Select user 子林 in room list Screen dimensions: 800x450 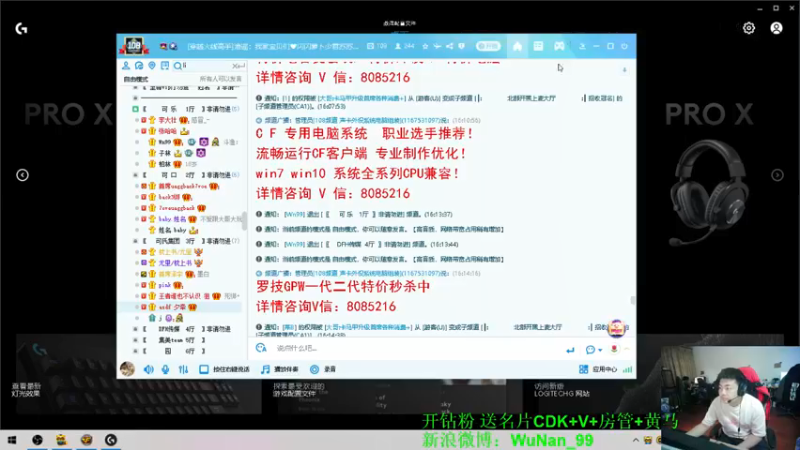point(164,153)
